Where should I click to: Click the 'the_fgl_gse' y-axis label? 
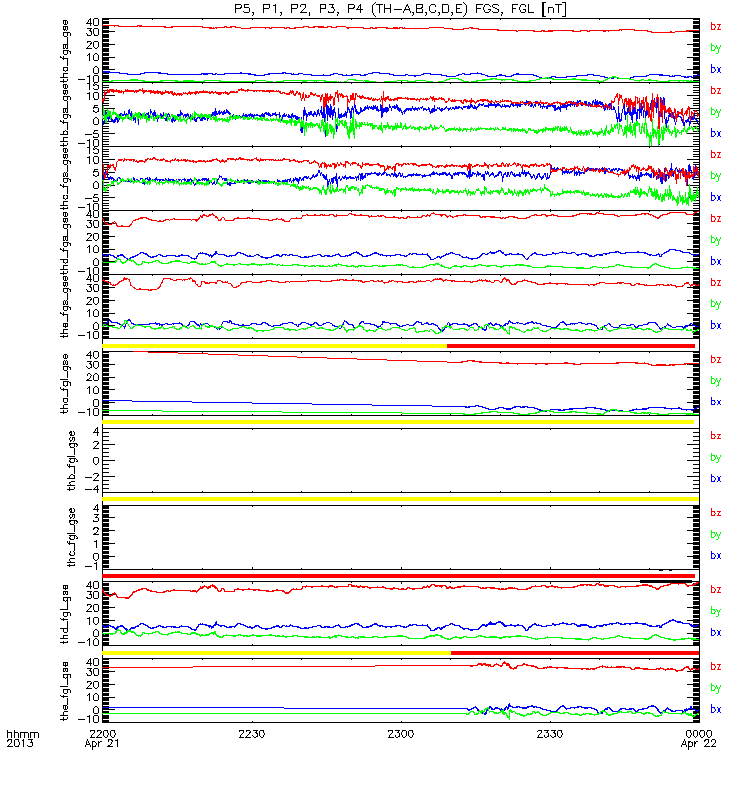point(65,691)
